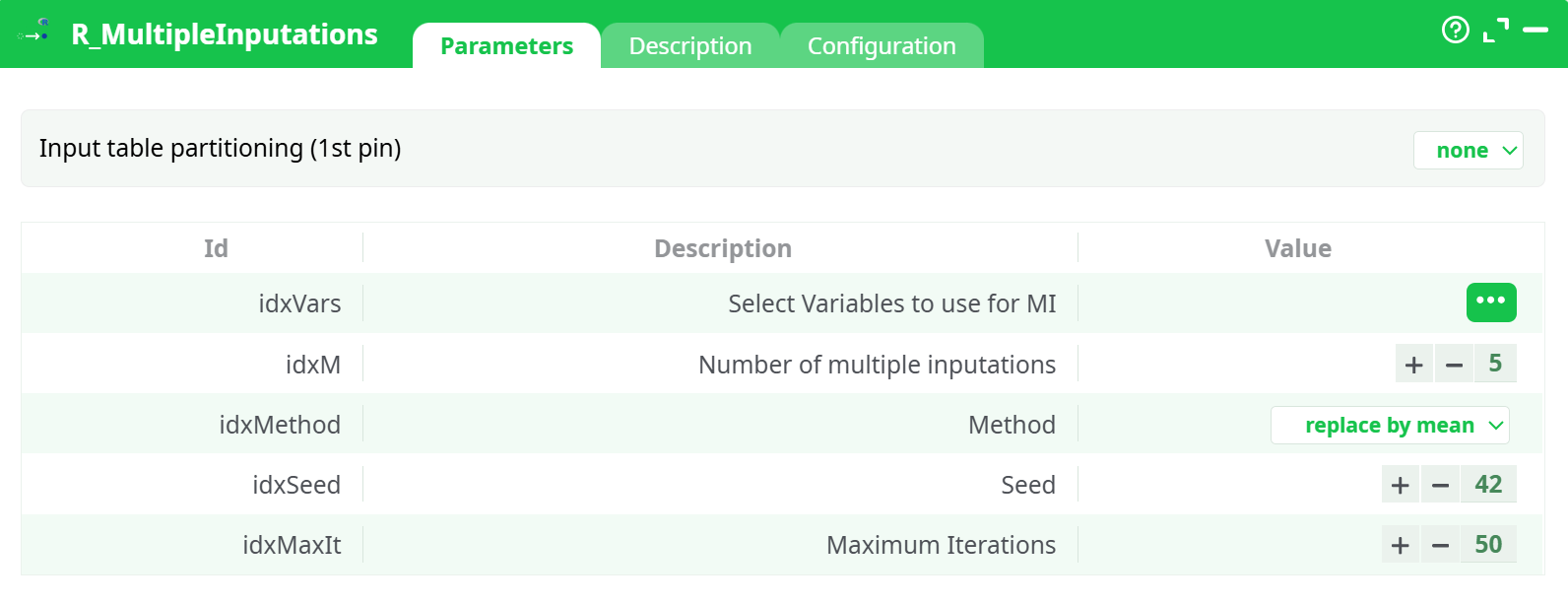1568x604 pixels.
Task: Decrease number of multiple inputations
Action: pyautogui.click(x=1454, y=365)
